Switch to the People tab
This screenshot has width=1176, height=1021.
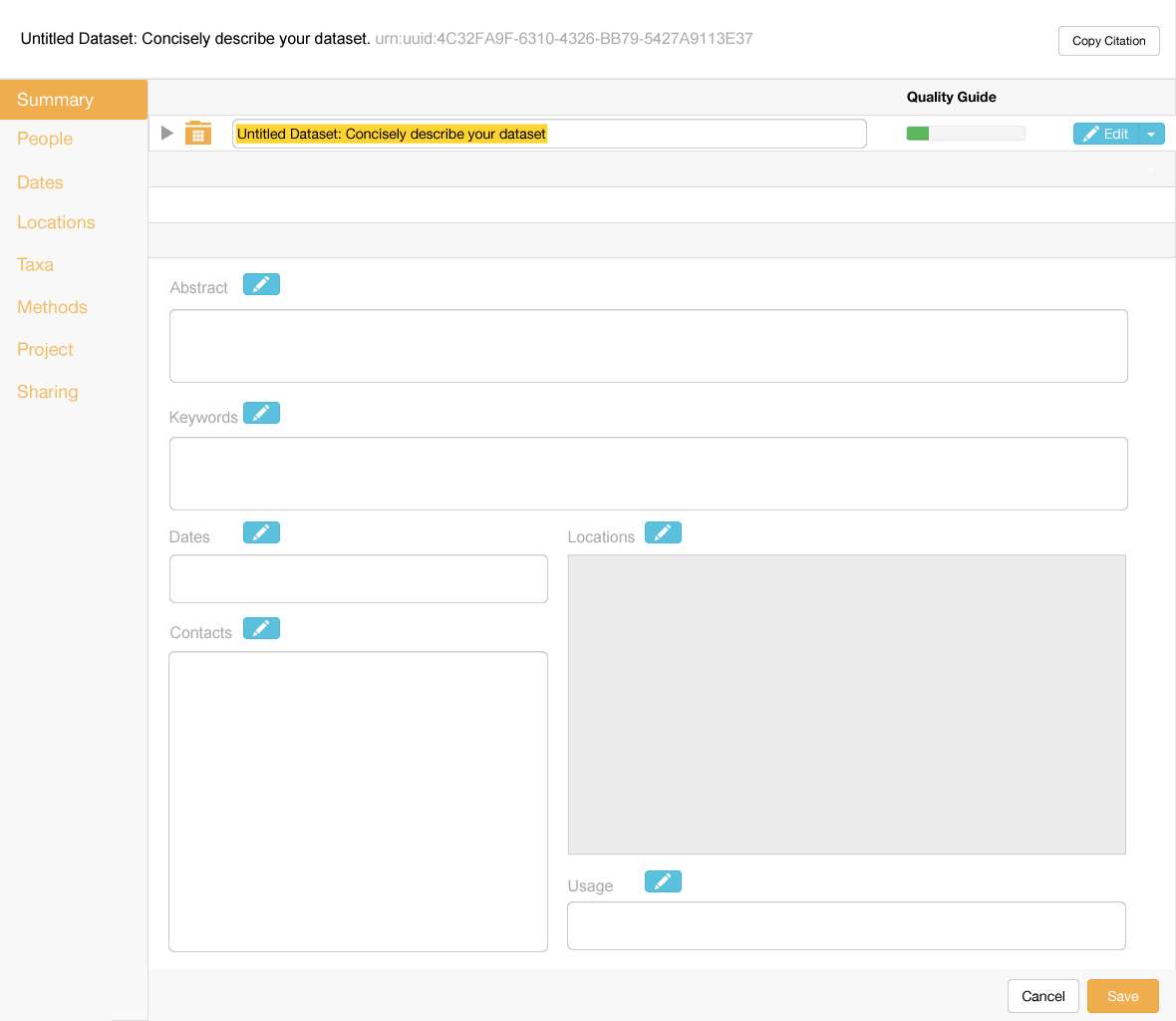click(x=45, y=139)
